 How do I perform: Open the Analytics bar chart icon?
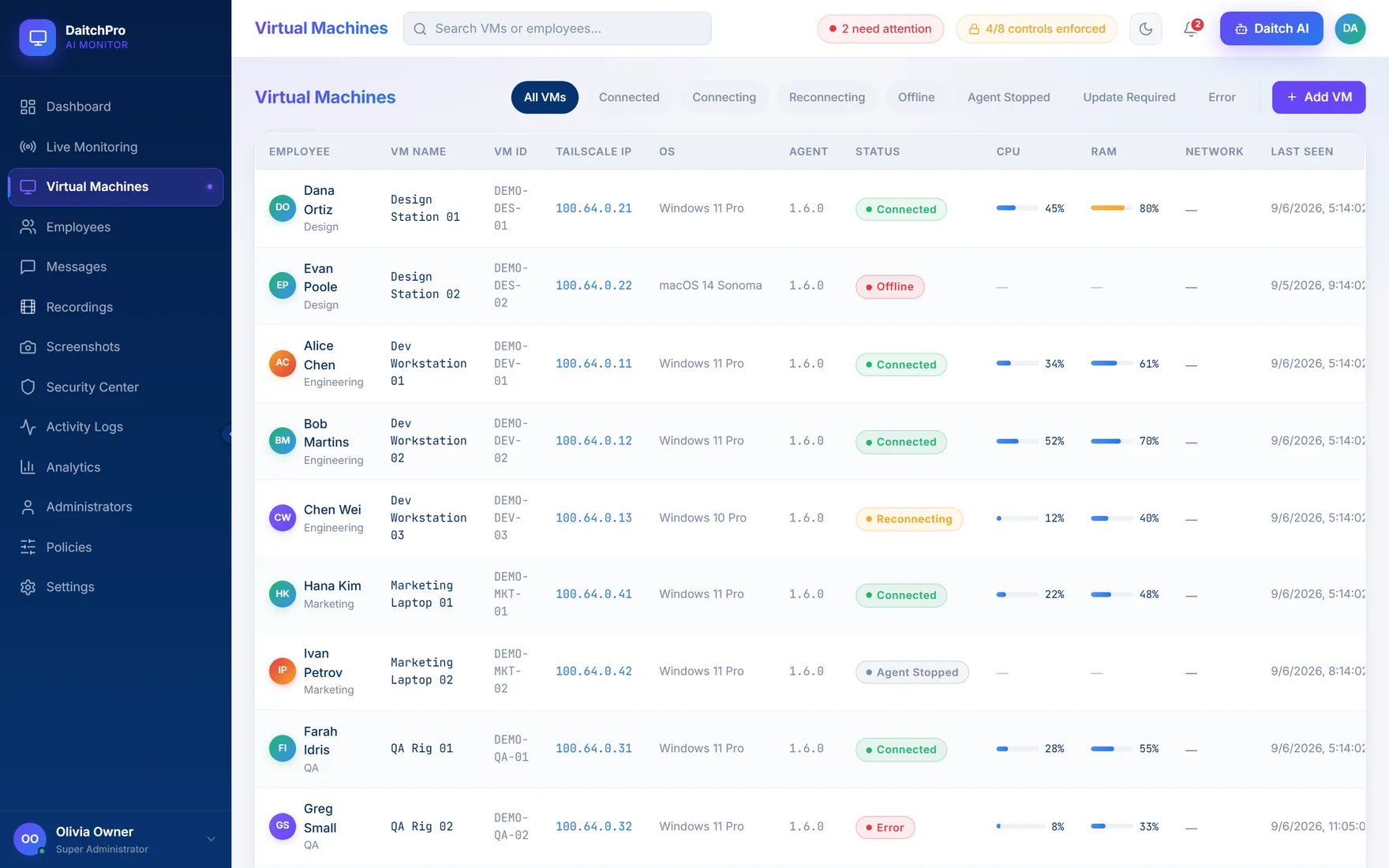click(28, 467)
